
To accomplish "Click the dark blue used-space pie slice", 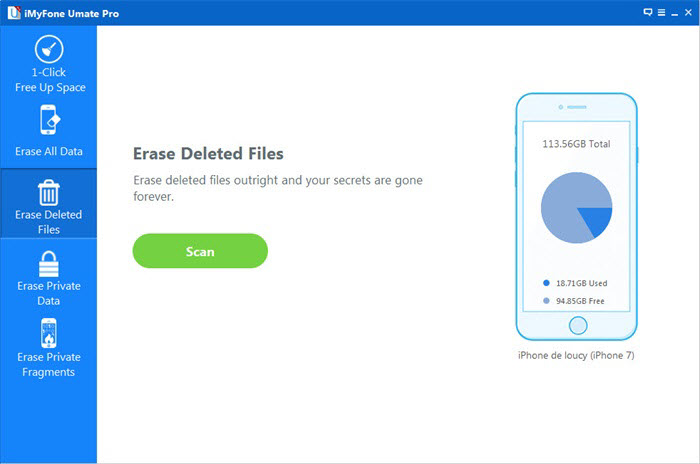I will click(597, 221).
